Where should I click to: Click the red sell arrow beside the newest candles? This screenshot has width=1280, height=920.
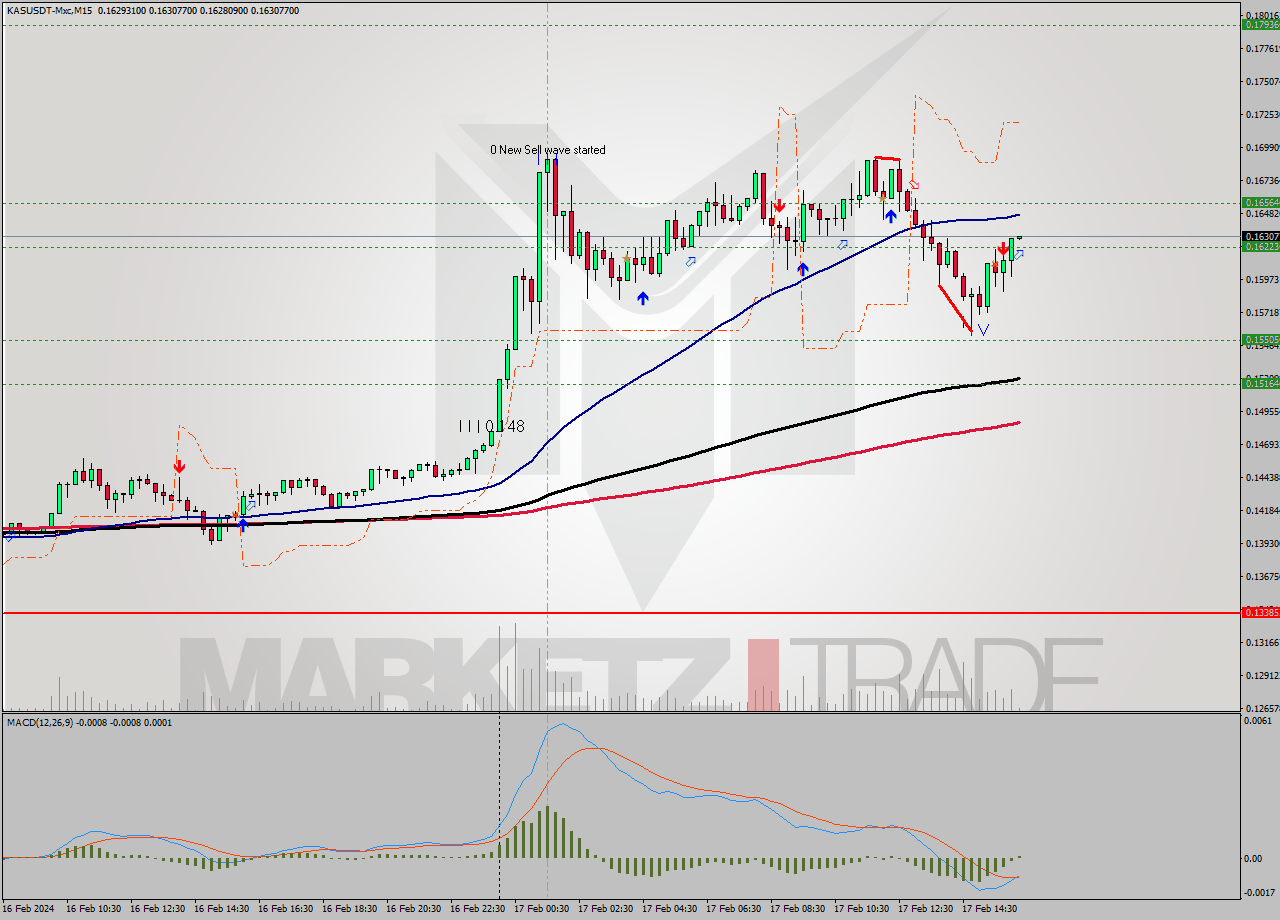coord(1003,249)
